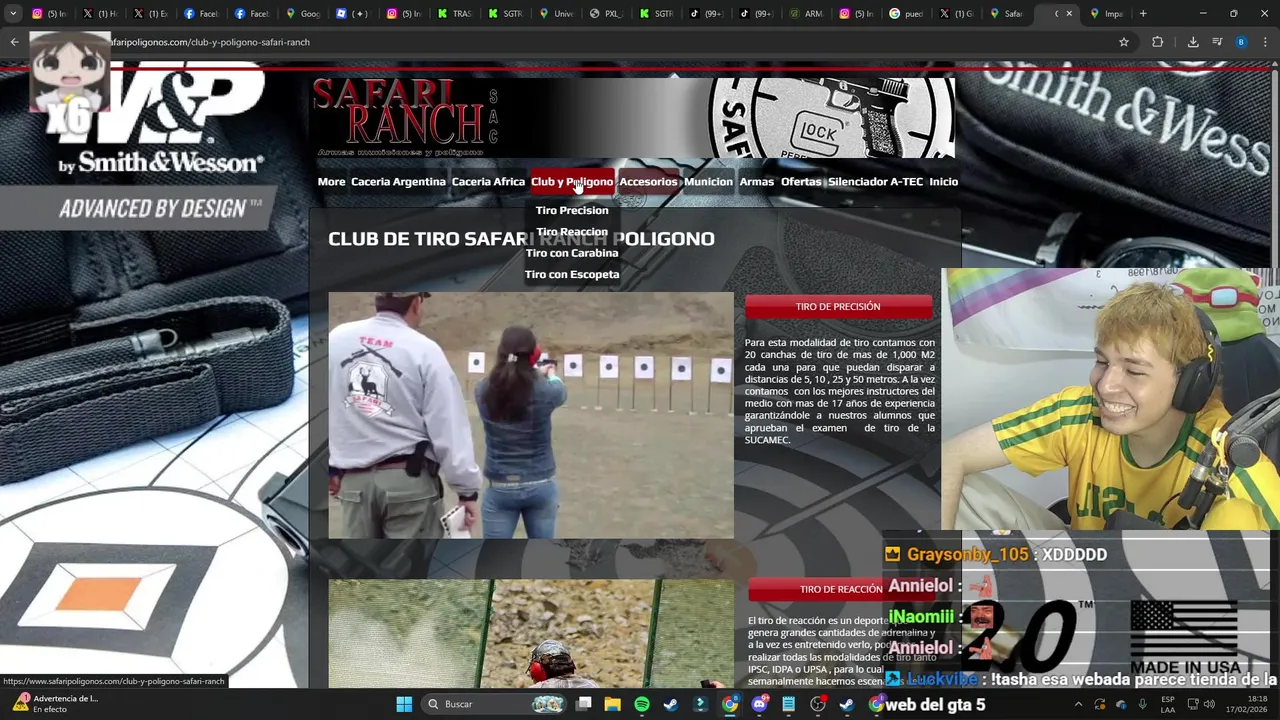Expand the system tray hidden icons chevron
Screen dimensions: 1280x720
pos(1078,704)
